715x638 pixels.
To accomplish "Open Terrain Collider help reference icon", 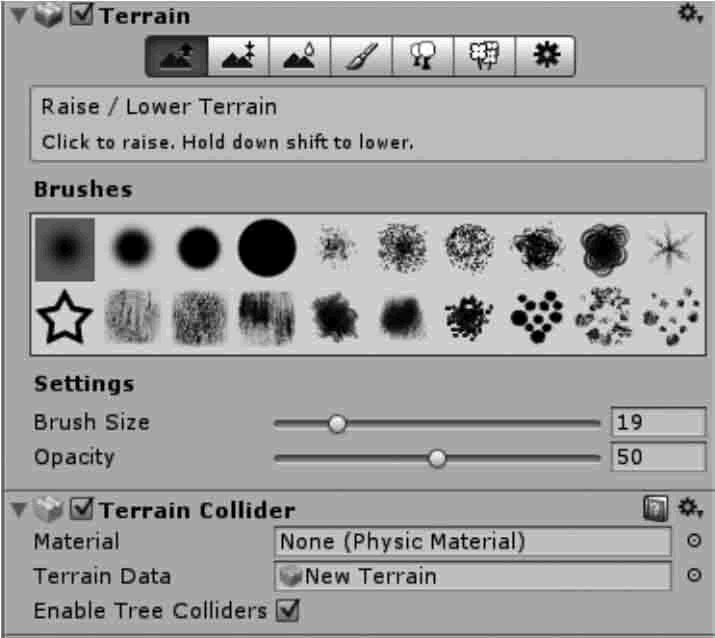I will point(655,509).
